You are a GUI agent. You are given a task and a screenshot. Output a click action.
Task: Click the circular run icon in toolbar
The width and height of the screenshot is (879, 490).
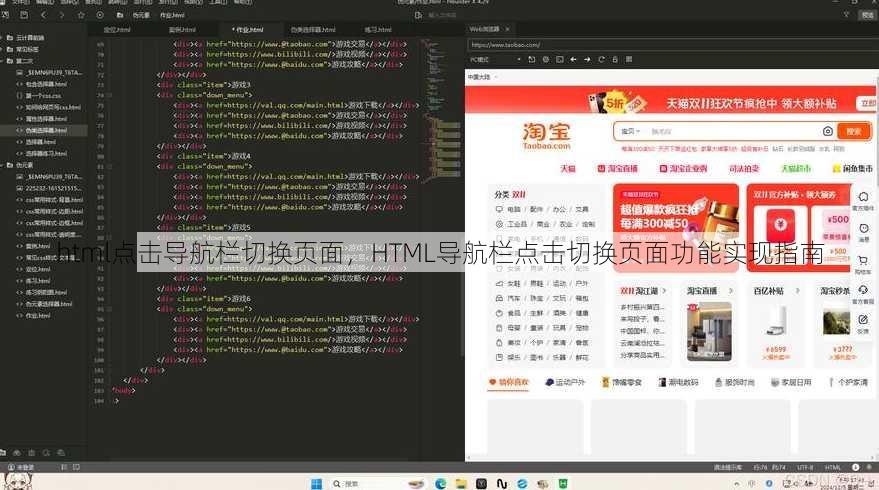pyautogui.click(x=100, y=15)
